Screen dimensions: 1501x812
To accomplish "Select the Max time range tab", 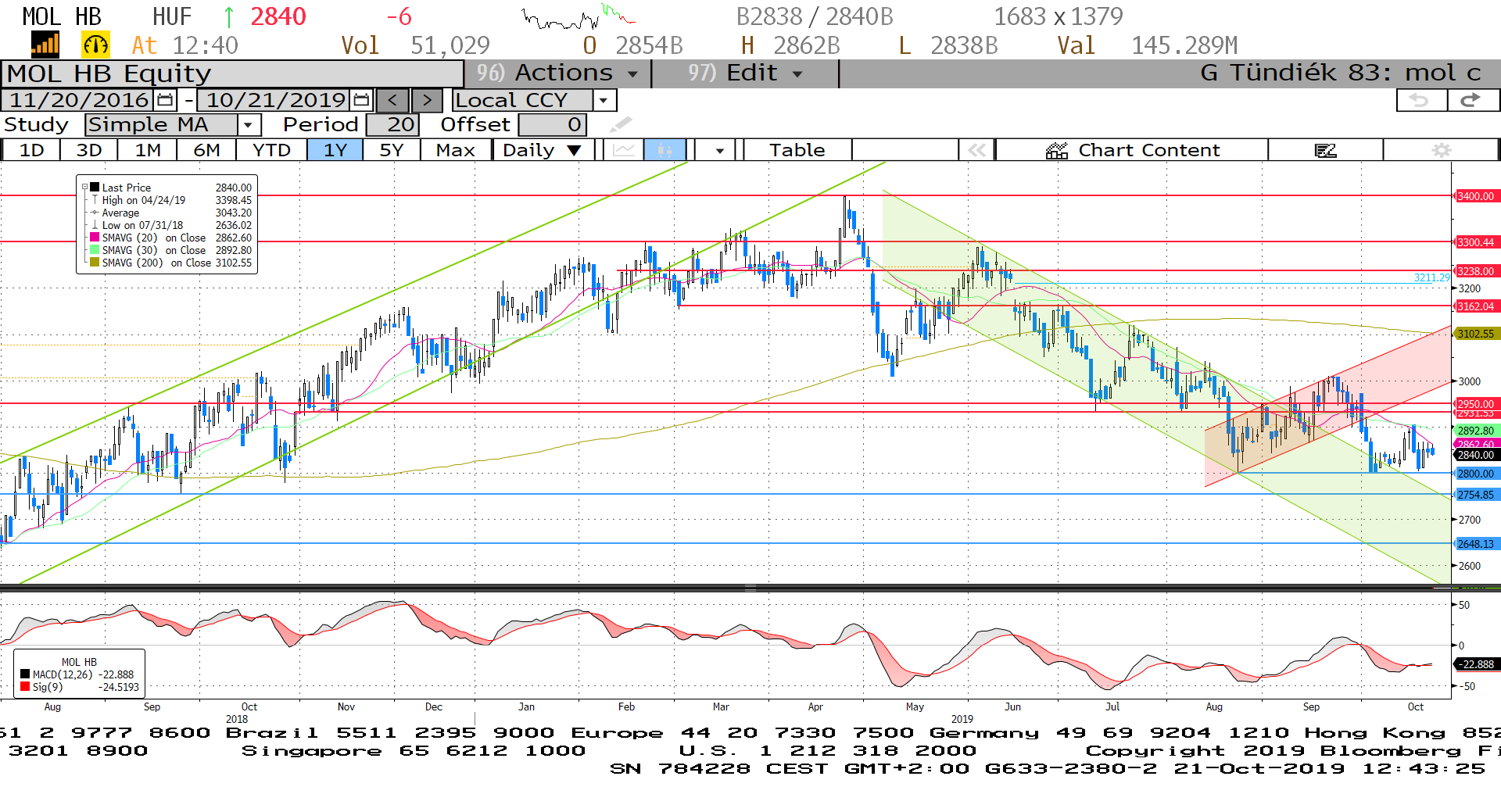I will tap(456, 150).
